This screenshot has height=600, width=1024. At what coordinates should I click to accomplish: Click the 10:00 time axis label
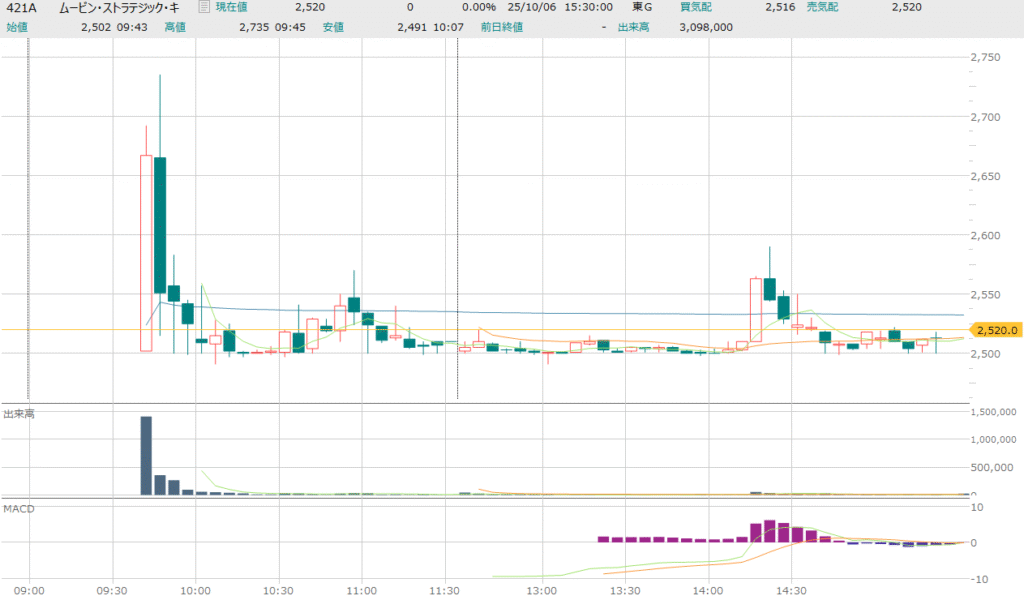(195, 591)
